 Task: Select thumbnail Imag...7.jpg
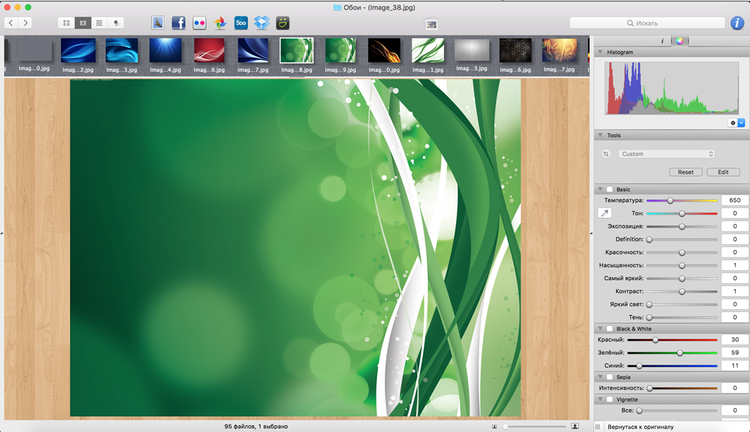coord(253,51)
